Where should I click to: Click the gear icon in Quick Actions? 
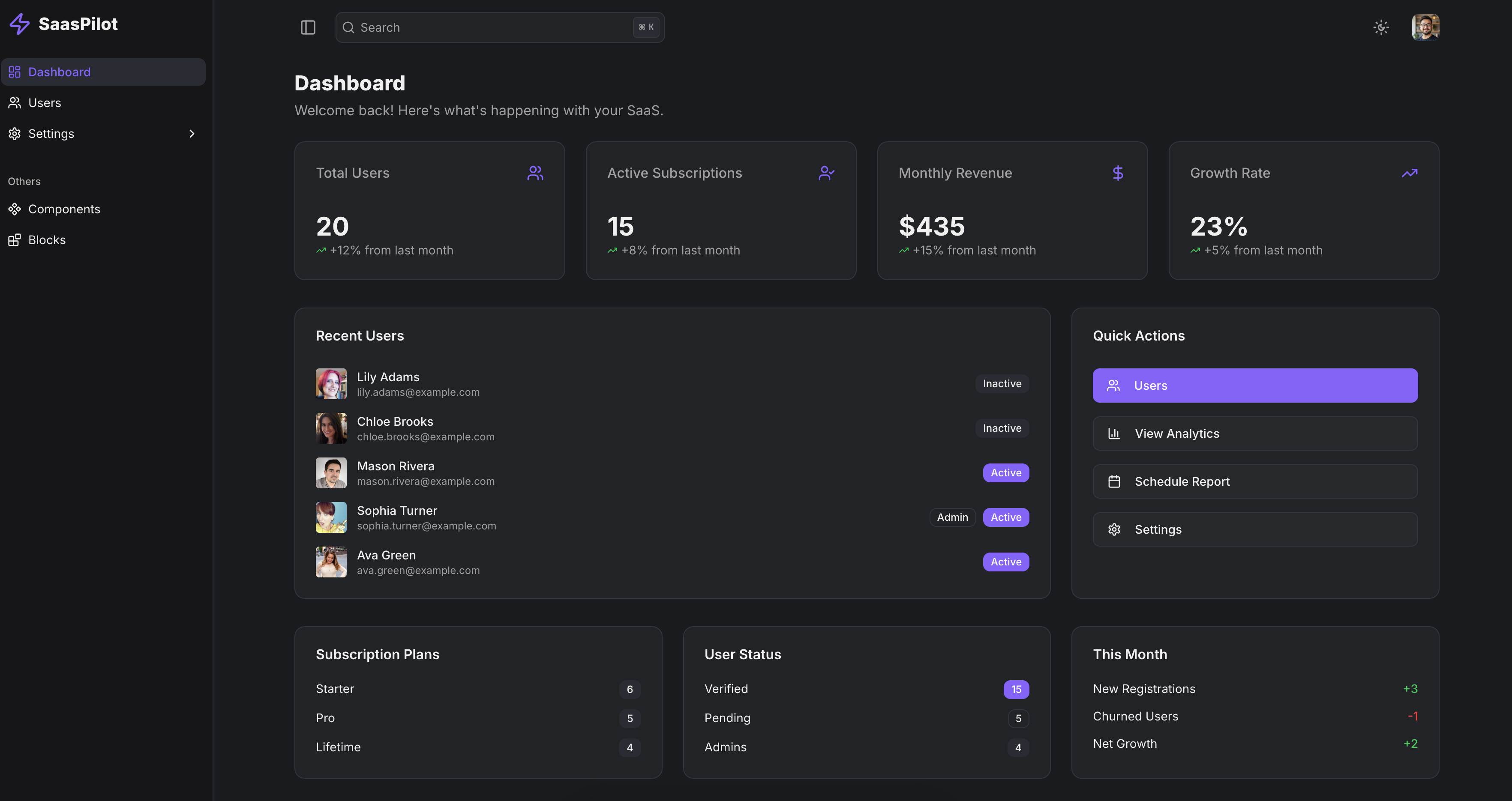tap(1113, 530)
